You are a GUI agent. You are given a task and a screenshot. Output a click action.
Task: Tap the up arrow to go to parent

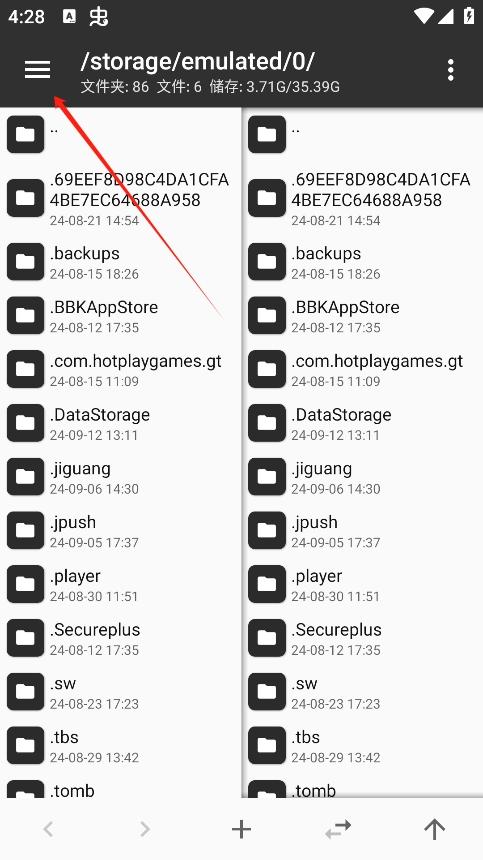coord(434,829)
